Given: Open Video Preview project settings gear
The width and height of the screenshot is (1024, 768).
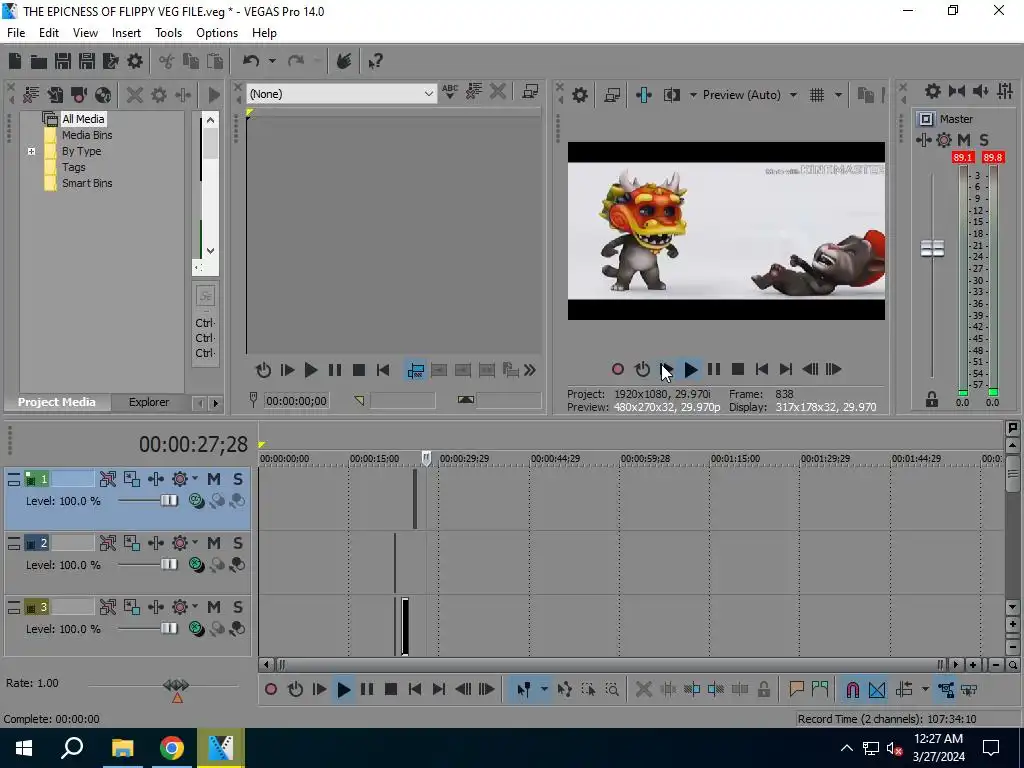Looking at the screenshot, I should (x=580, y=95).
